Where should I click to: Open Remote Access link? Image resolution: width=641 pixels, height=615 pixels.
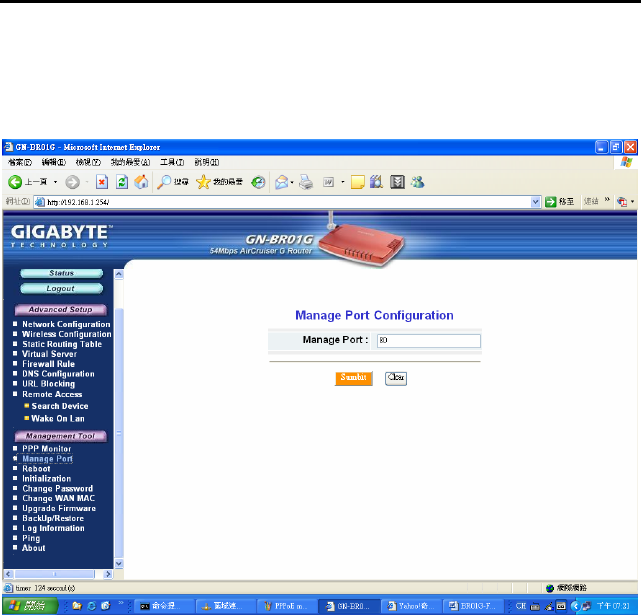[52, 394]
